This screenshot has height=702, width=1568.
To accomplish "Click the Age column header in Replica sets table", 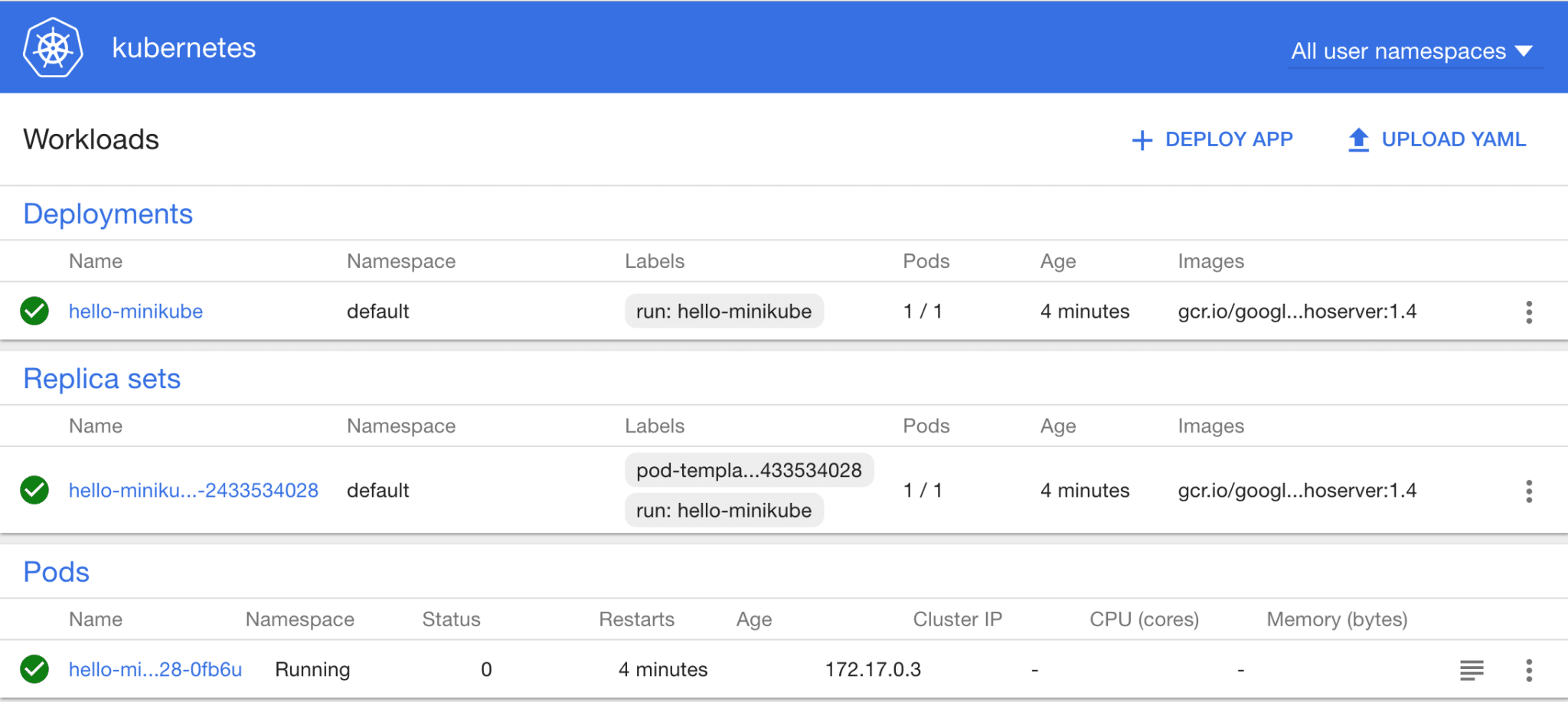I will pos(1058,426).
